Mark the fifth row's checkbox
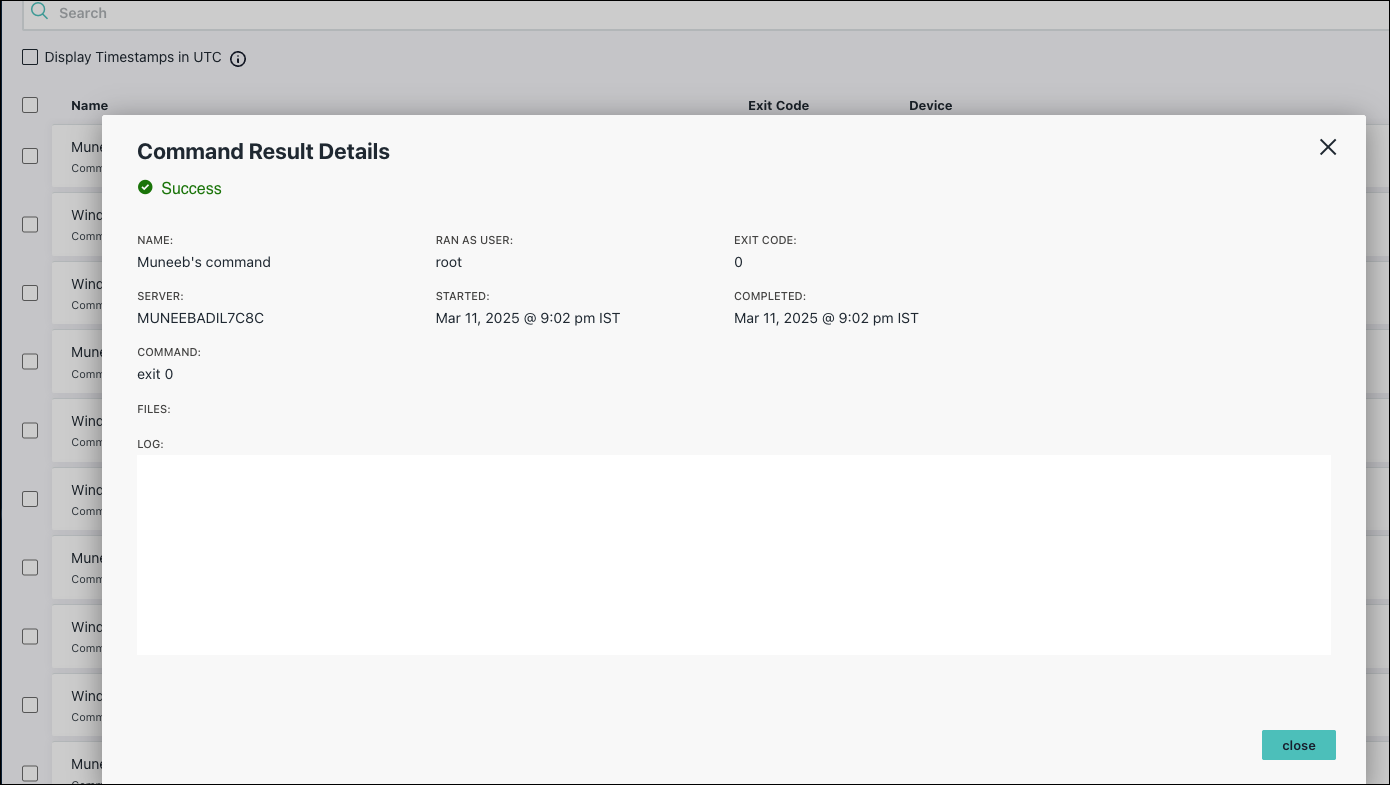This screenshot has width=1390, height=785. 30,430
